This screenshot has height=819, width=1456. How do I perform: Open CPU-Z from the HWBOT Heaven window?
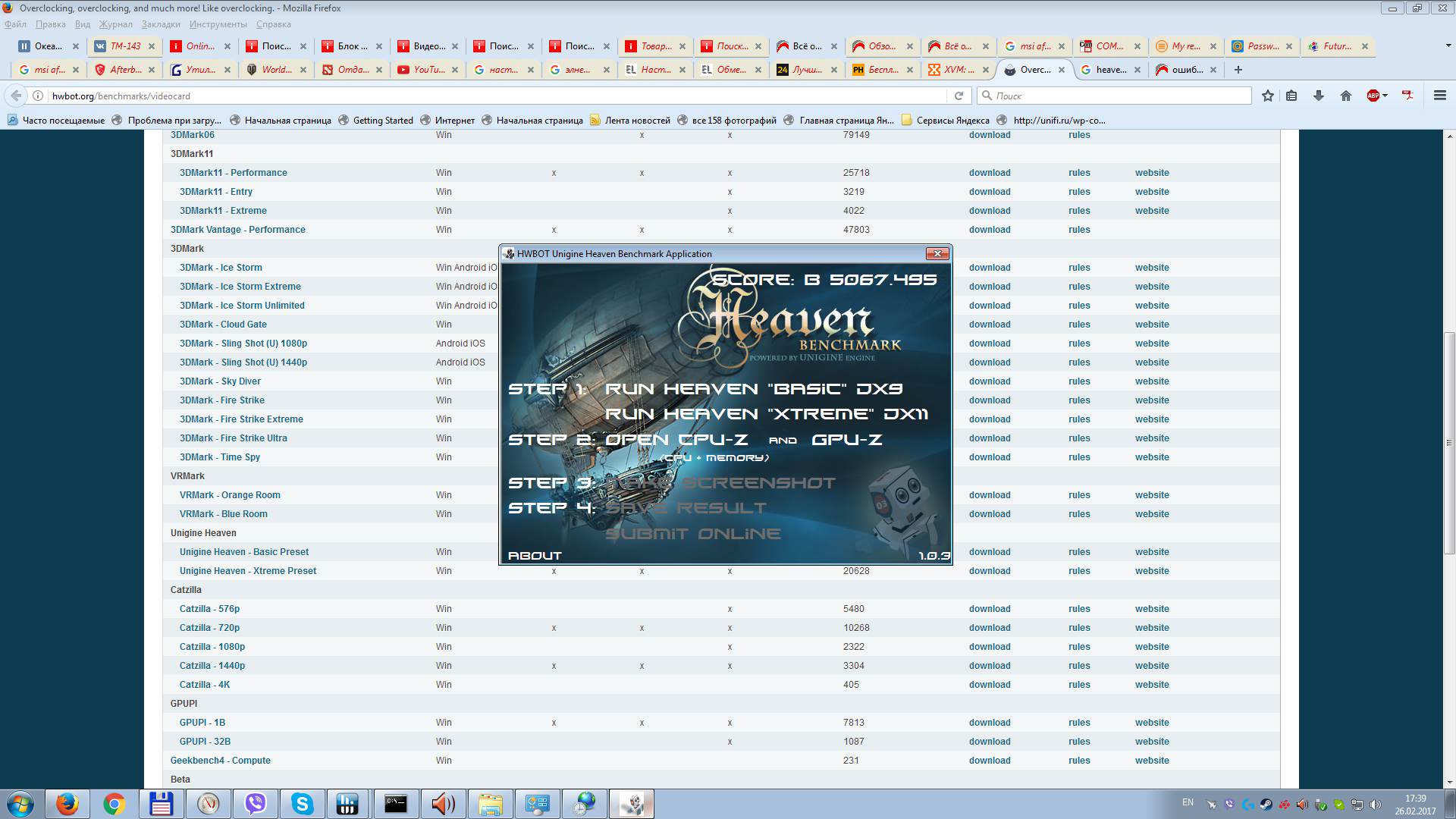pyautogui.click(x=676, y=440)
